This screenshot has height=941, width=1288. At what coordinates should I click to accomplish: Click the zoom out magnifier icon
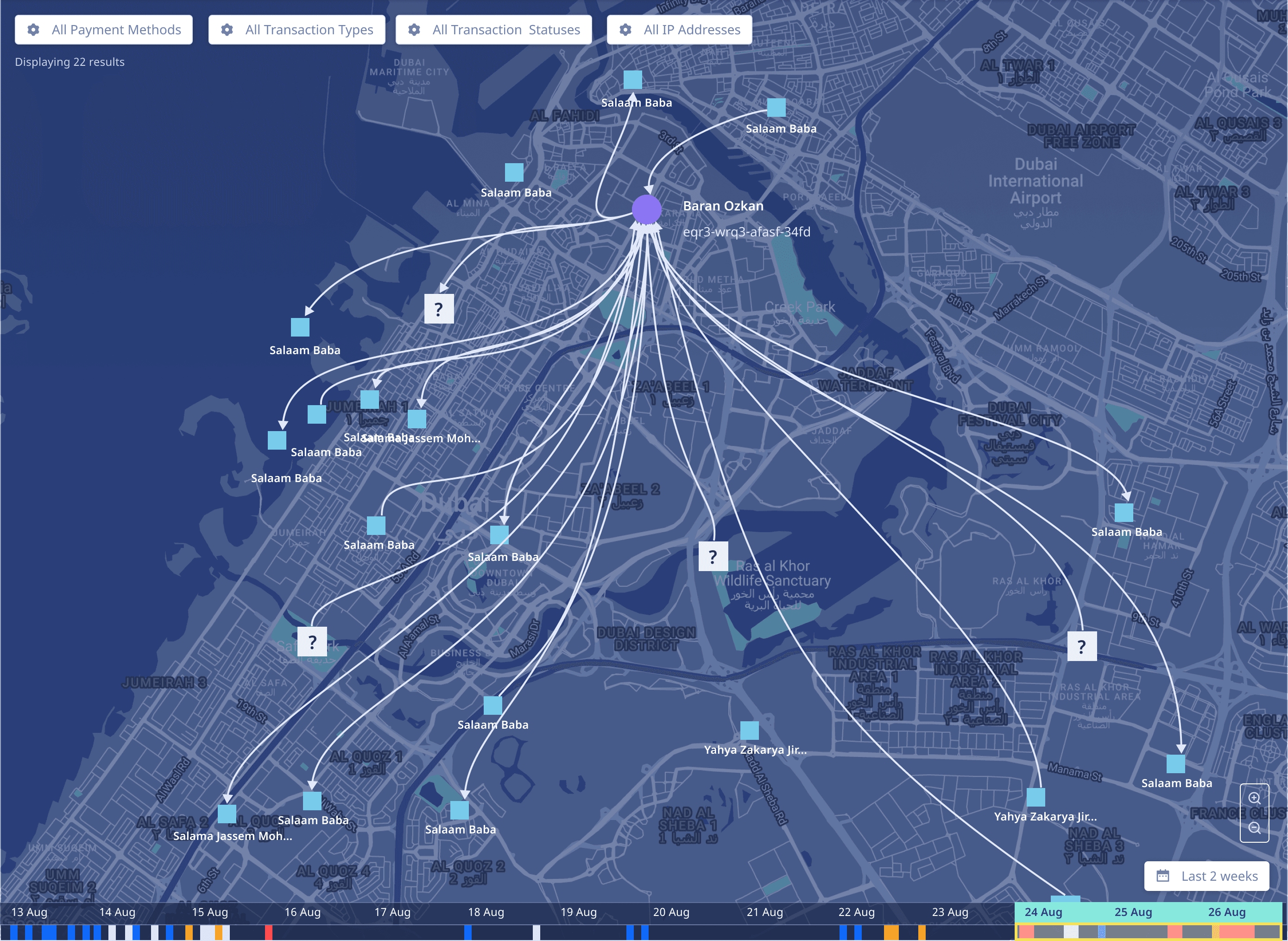(1254, 828)
